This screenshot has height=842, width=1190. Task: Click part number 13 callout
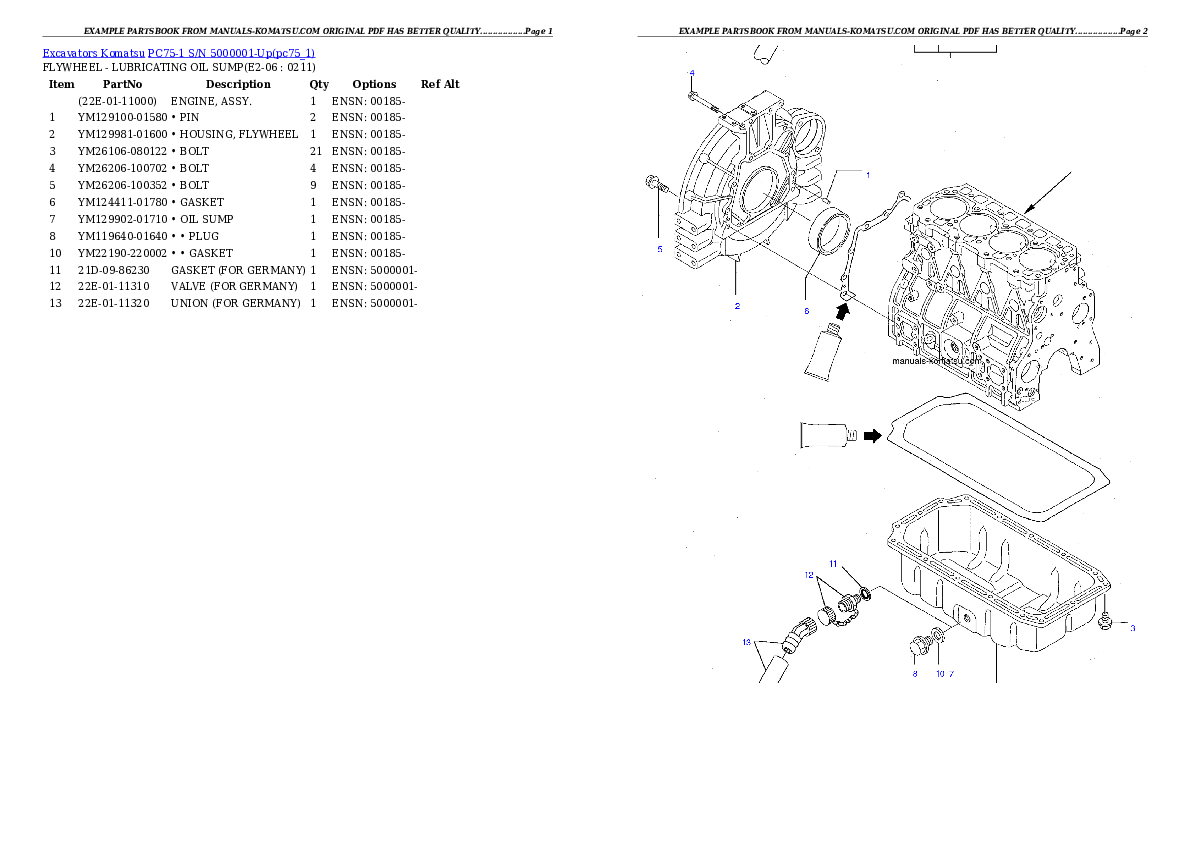coord(746,643)
